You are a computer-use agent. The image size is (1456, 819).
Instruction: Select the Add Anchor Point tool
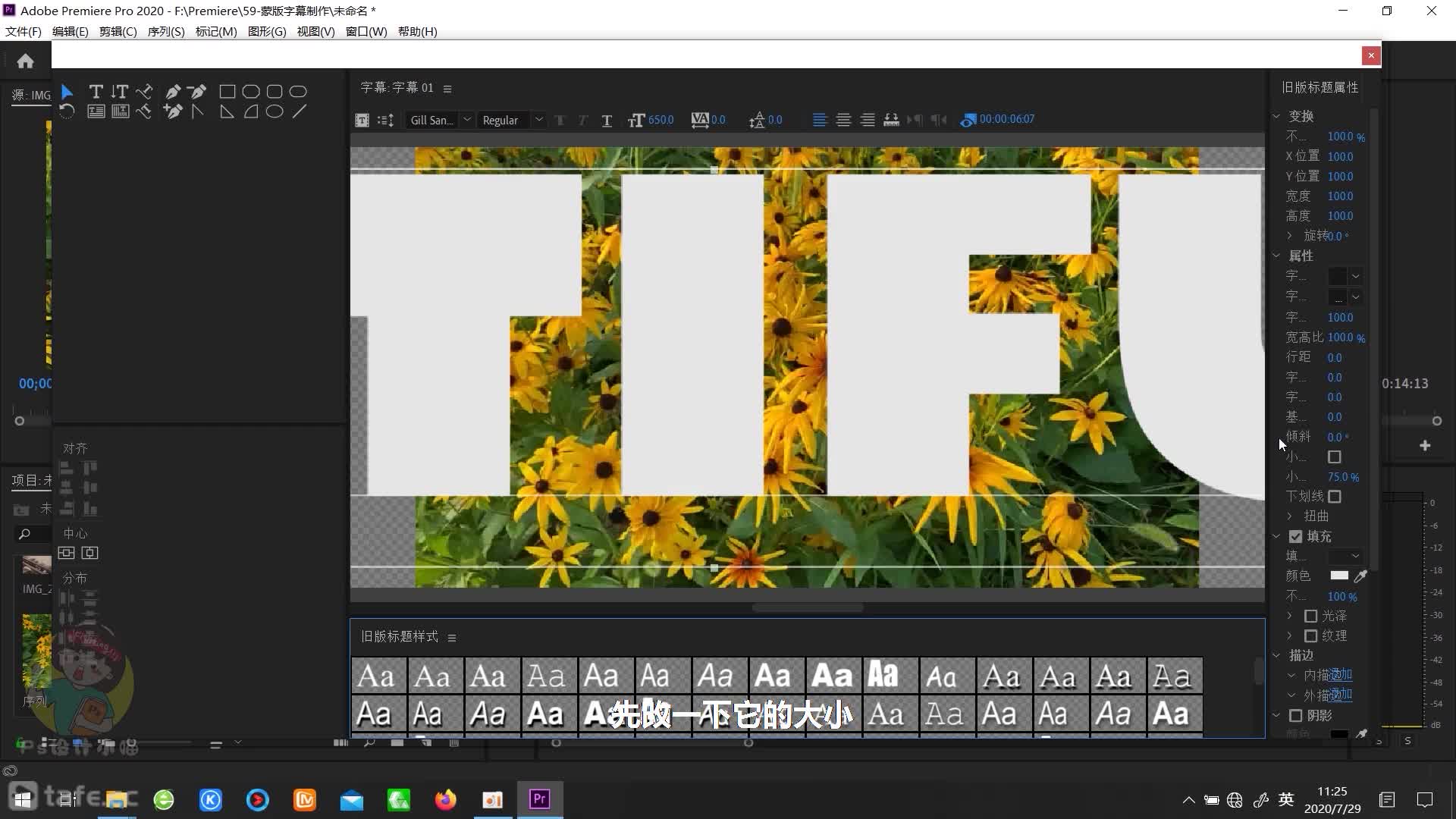click(173, 111)
